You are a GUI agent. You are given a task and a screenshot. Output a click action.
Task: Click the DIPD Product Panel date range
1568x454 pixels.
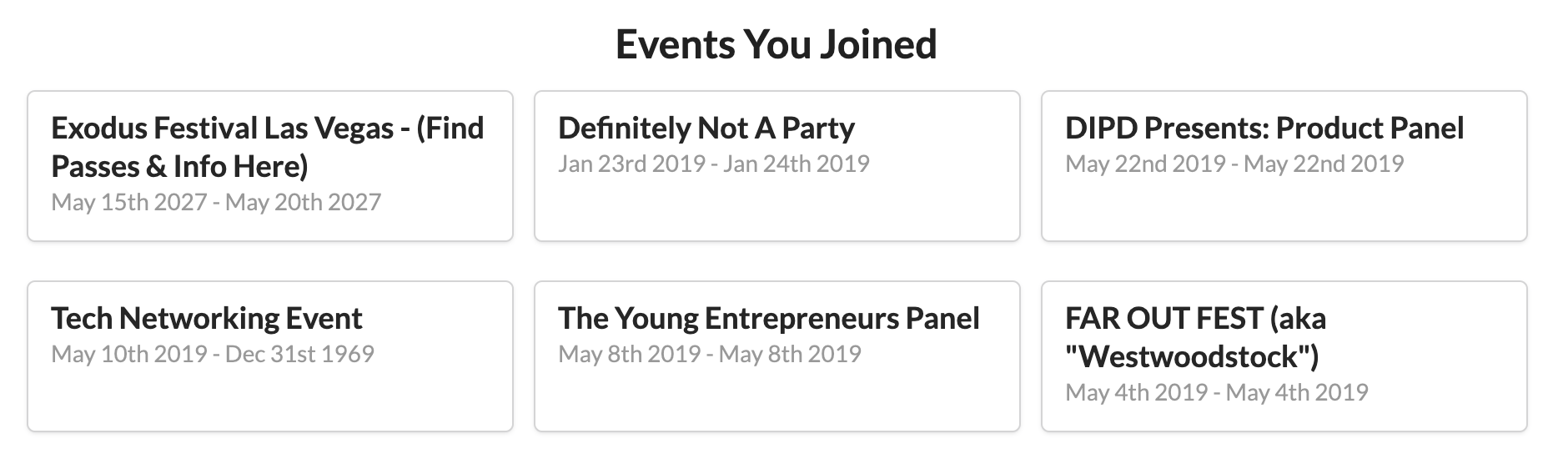coord(1234,164)
